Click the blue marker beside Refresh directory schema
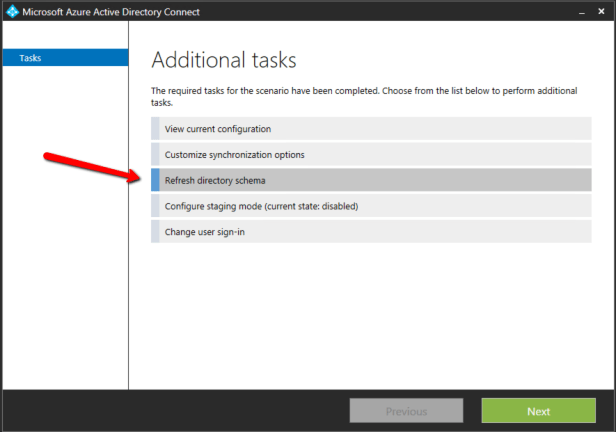The image size is (616, 432). pos(155,181)
